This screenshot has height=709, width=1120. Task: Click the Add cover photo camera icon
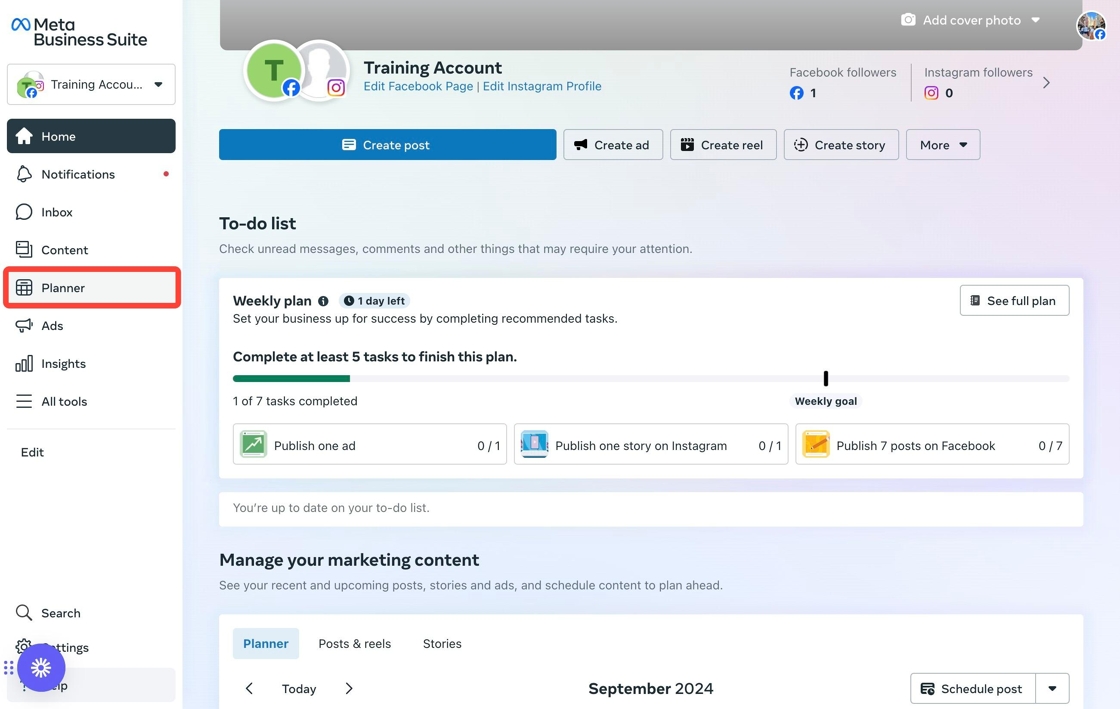click(x=908, y=20)
